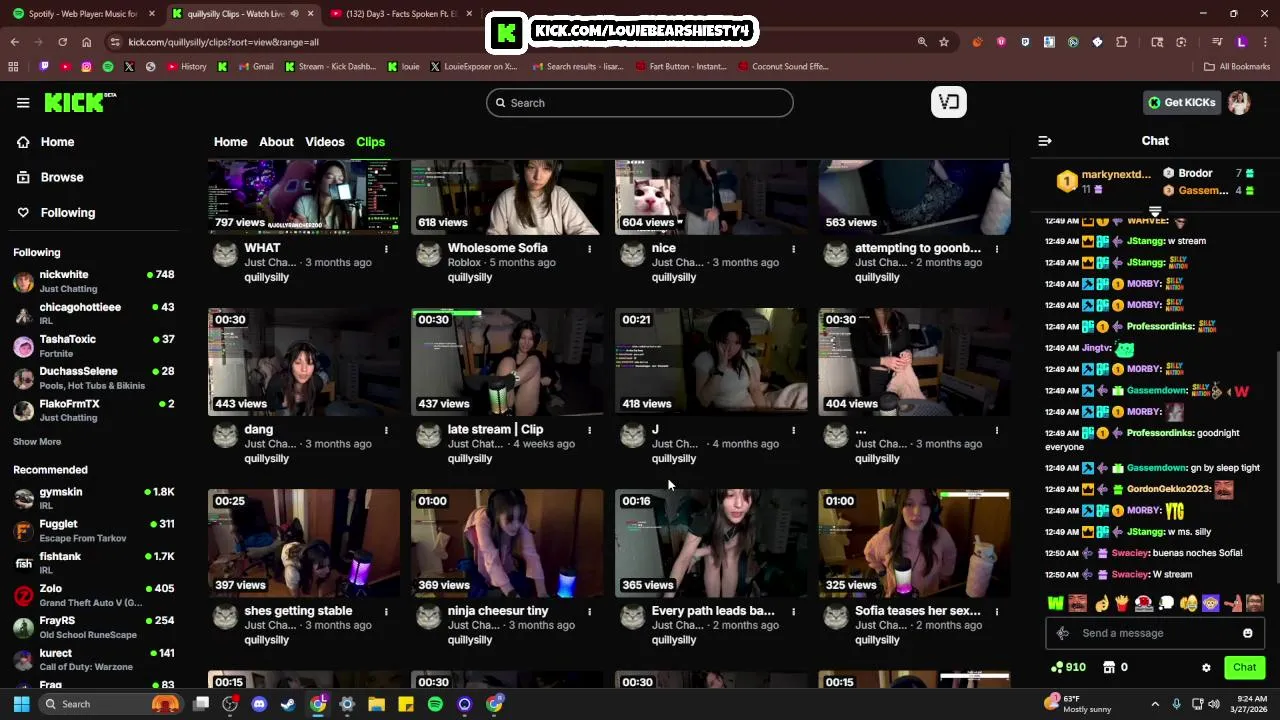Open options menu for J clip
The height and width of the screenshot is (720, 1280).
pos(793,430)
